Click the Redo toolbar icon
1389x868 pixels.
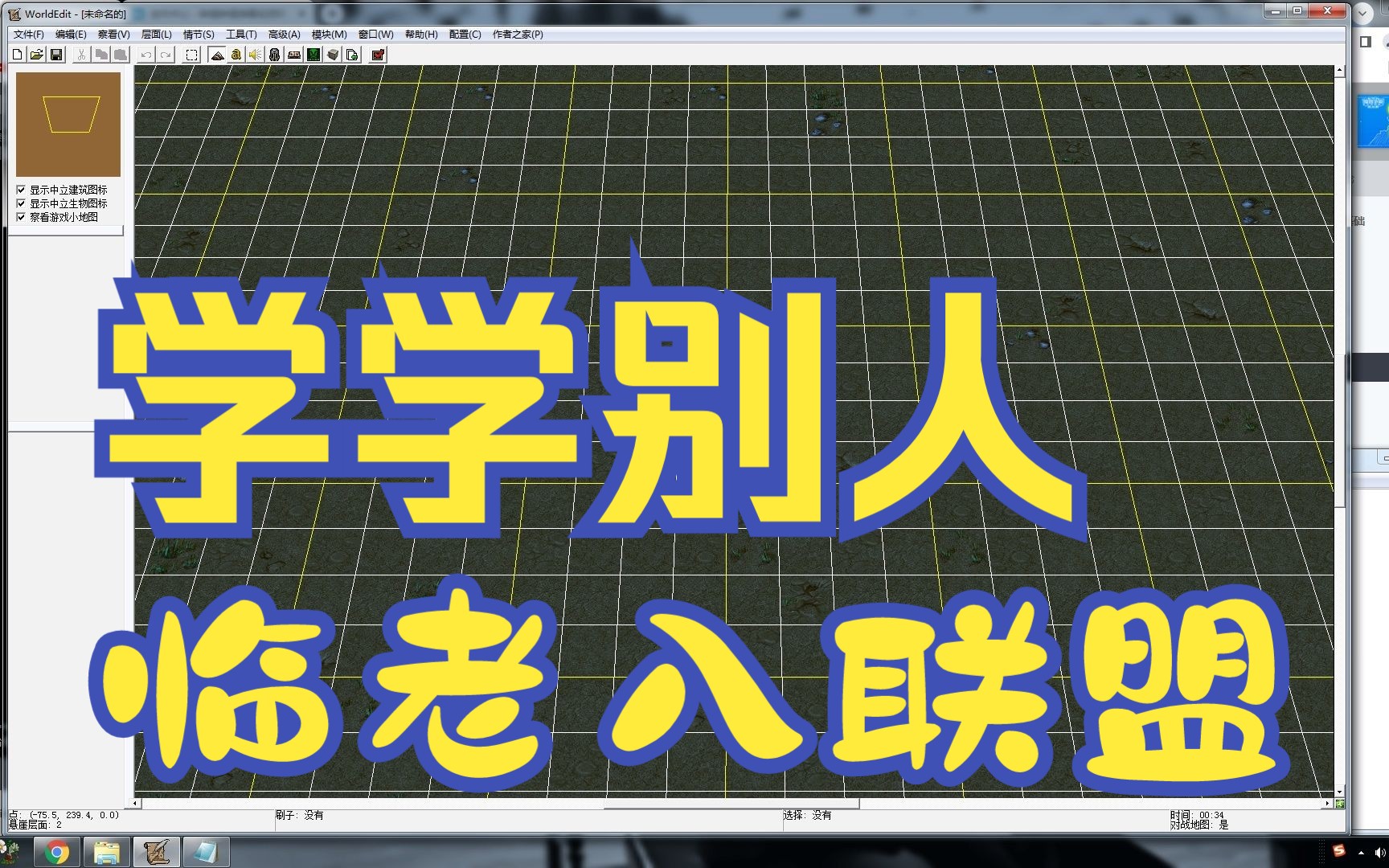pos(166,55)
